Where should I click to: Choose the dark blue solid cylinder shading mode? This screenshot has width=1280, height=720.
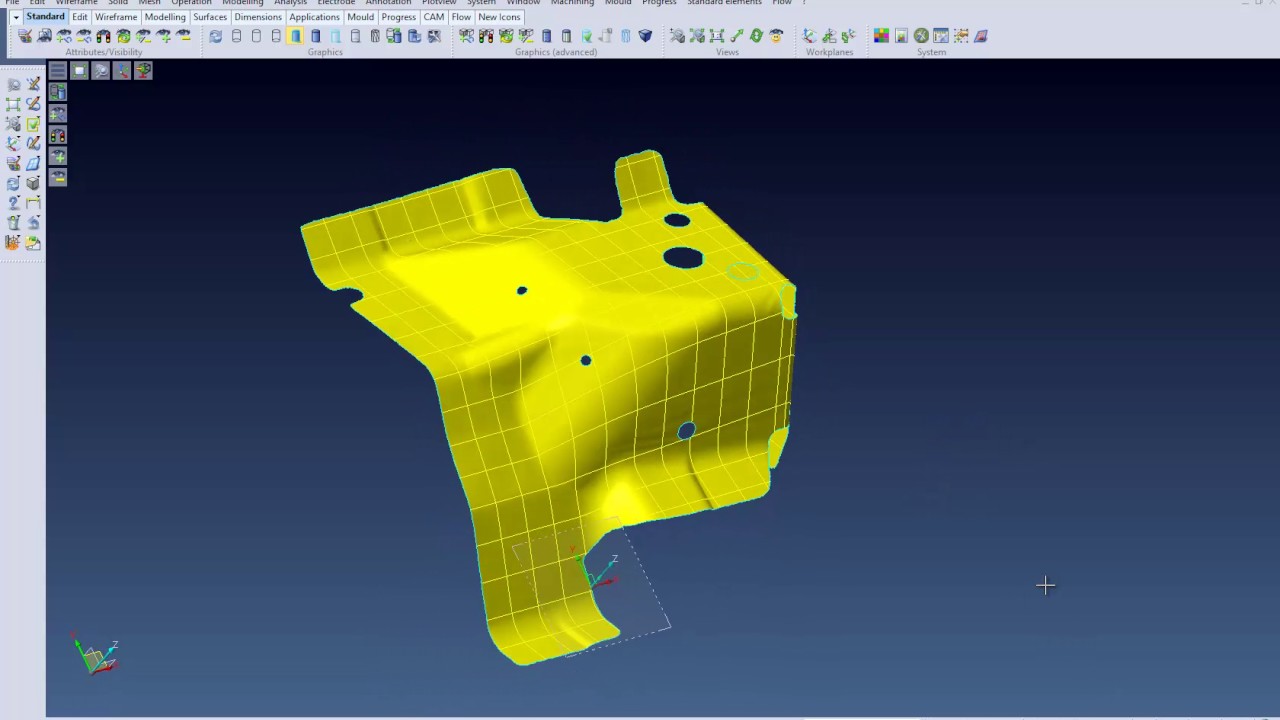click(x=315, y=36)
